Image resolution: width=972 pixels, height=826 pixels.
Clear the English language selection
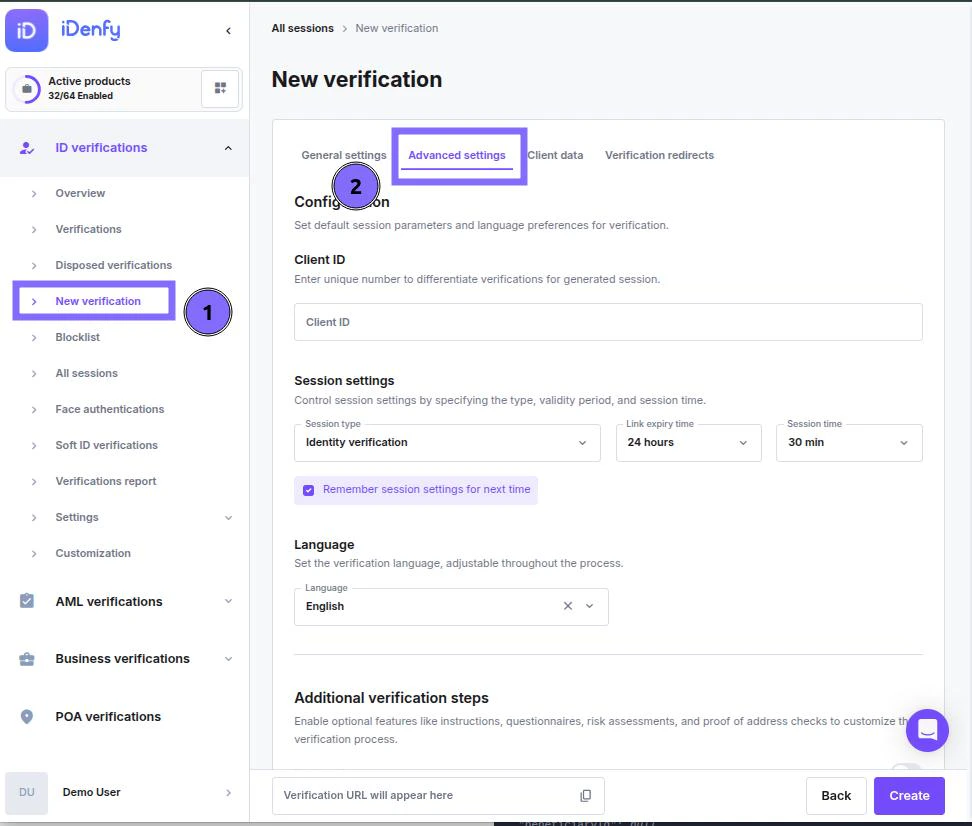pyautogui.click(x=567, y=606)
